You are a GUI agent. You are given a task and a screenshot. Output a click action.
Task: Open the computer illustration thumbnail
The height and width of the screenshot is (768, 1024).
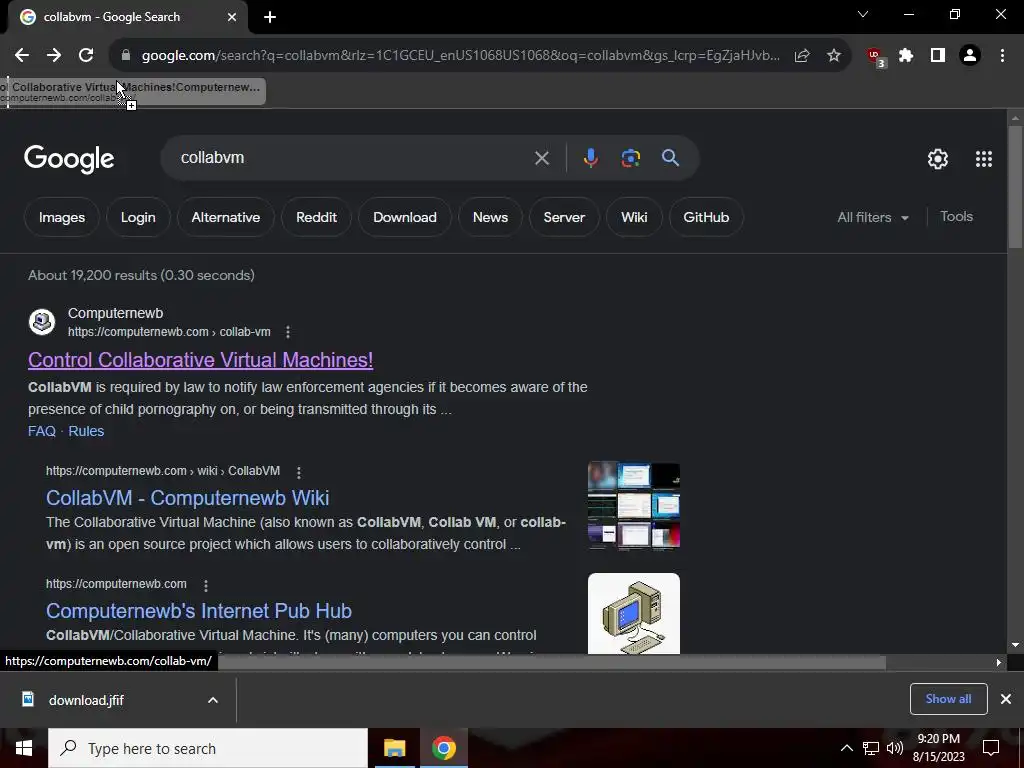tap(633, 614)
